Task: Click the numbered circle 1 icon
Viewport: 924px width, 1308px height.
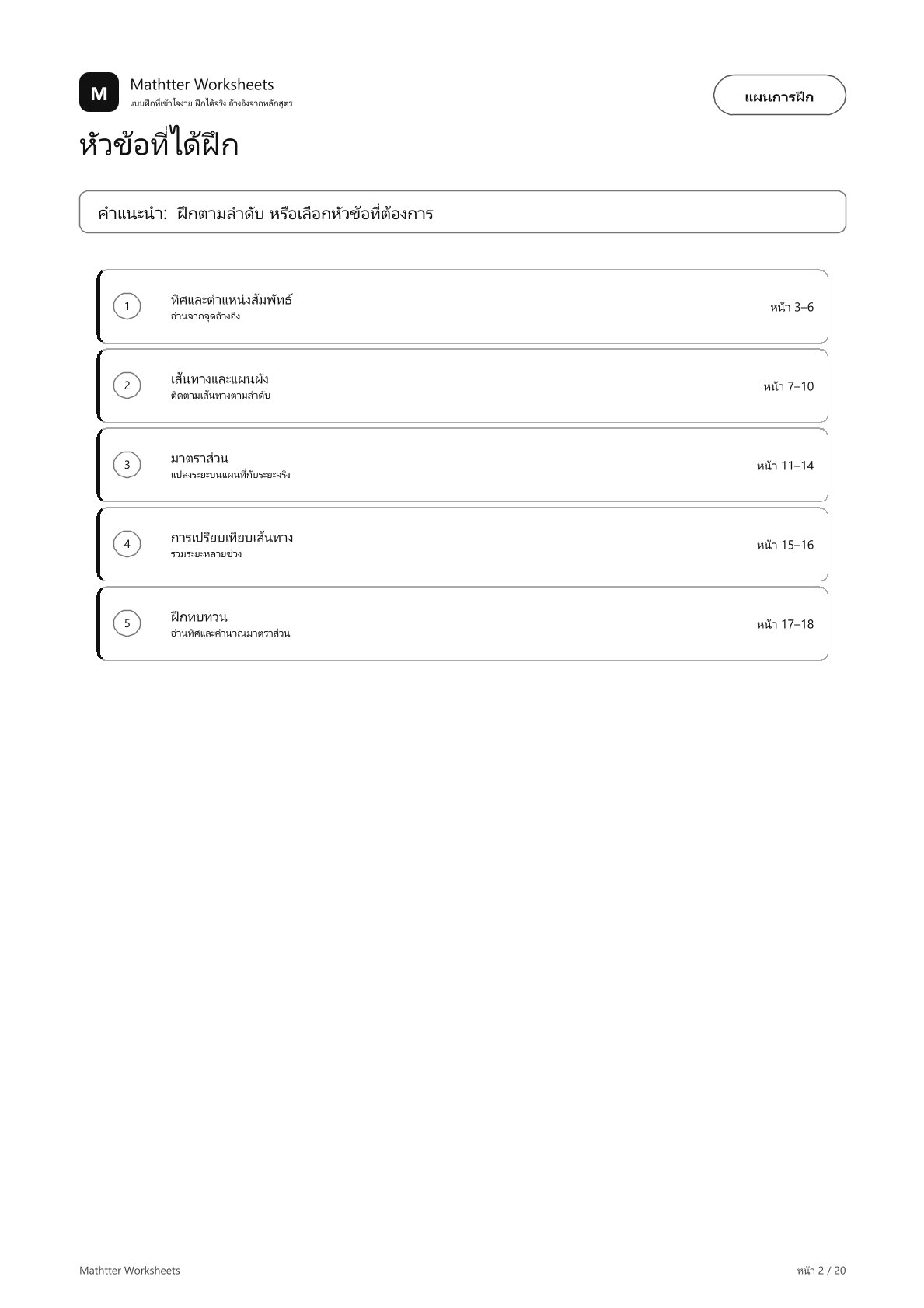Action: pyautogui.click(x=127, y=306)
